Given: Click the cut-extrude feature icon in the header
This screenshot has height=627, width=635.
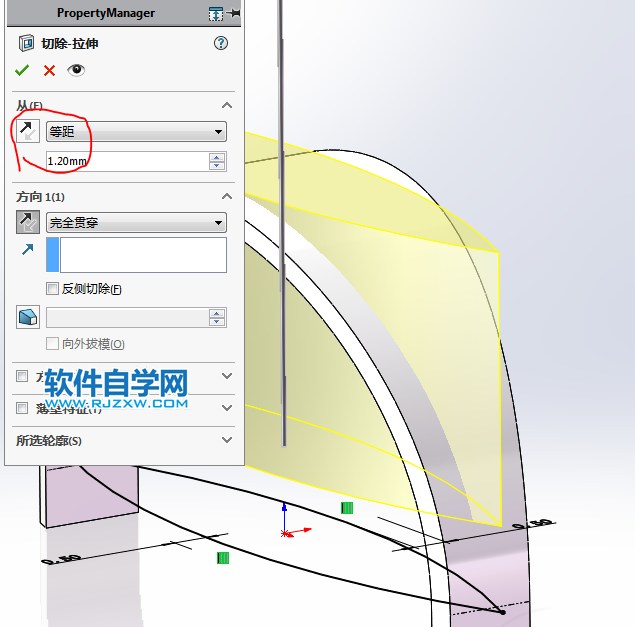Looking at the screenshot, I should coord(26,43).
